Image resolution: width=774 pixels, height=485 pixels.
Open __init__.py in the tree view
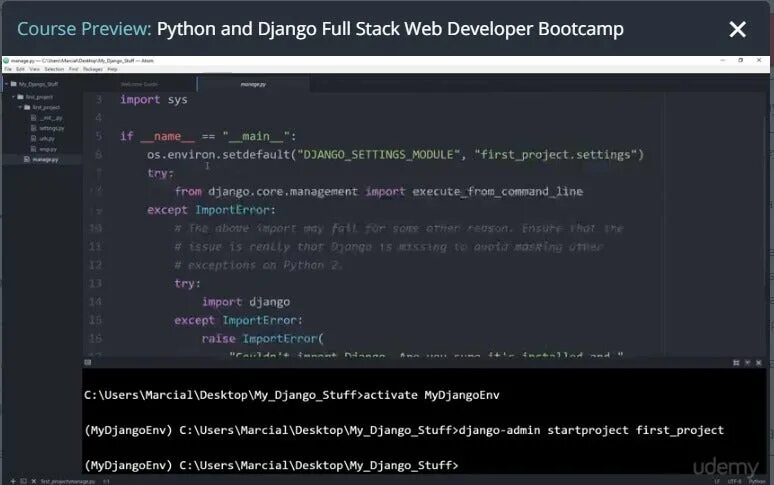tap(51, 118)
